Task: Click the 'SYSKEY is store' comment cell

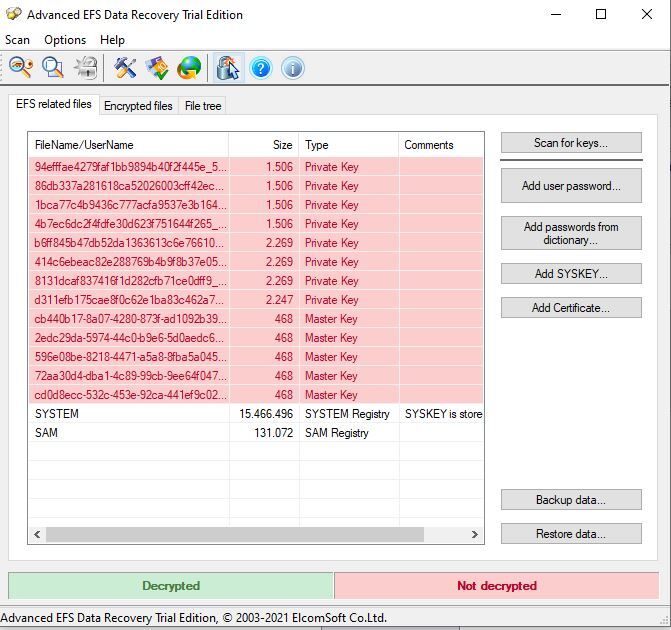Action: (x=443, y=413)
